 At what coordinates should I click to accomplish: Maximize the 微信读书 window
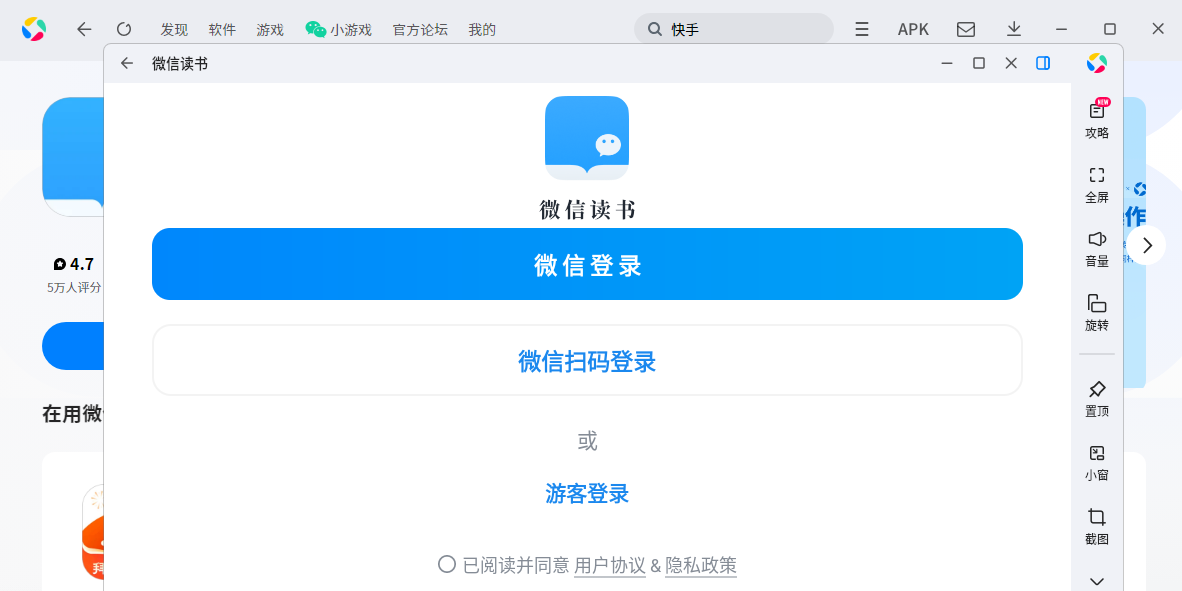tap(978, 63)
